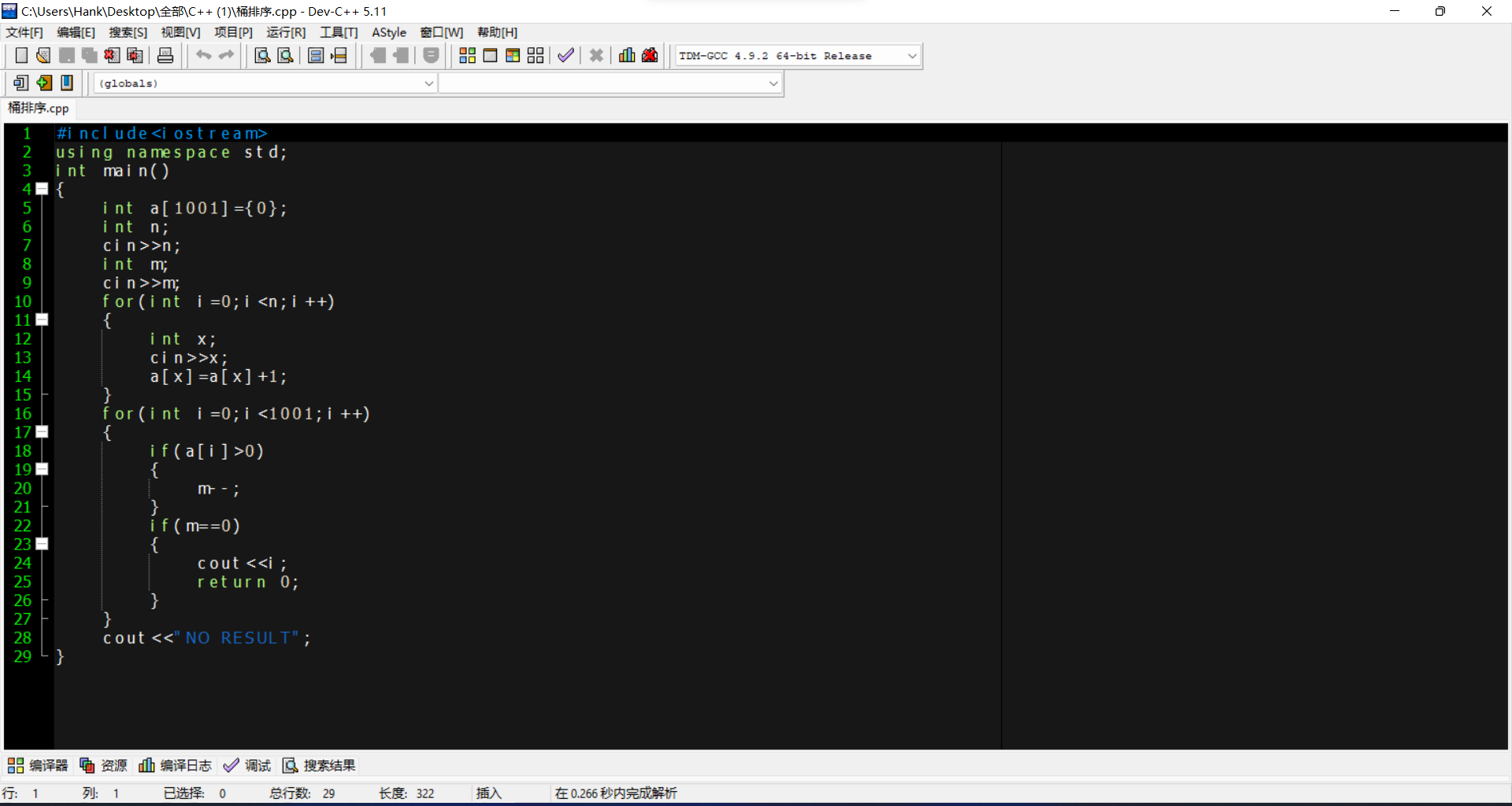This screenshot has width=1512, height=806.
Task: Click the Stop execution X icon
Action: click(596, 55)
